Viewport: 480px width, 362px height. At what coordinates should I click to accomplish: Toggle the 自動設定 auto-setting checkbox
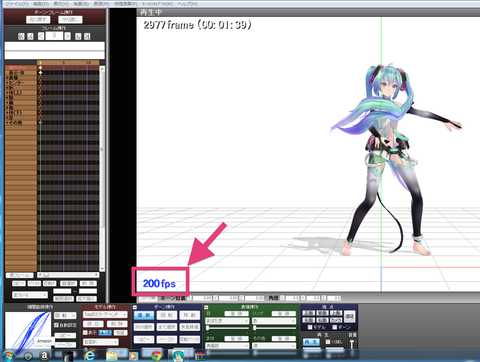pyautogui.click(x=56, y=325)
